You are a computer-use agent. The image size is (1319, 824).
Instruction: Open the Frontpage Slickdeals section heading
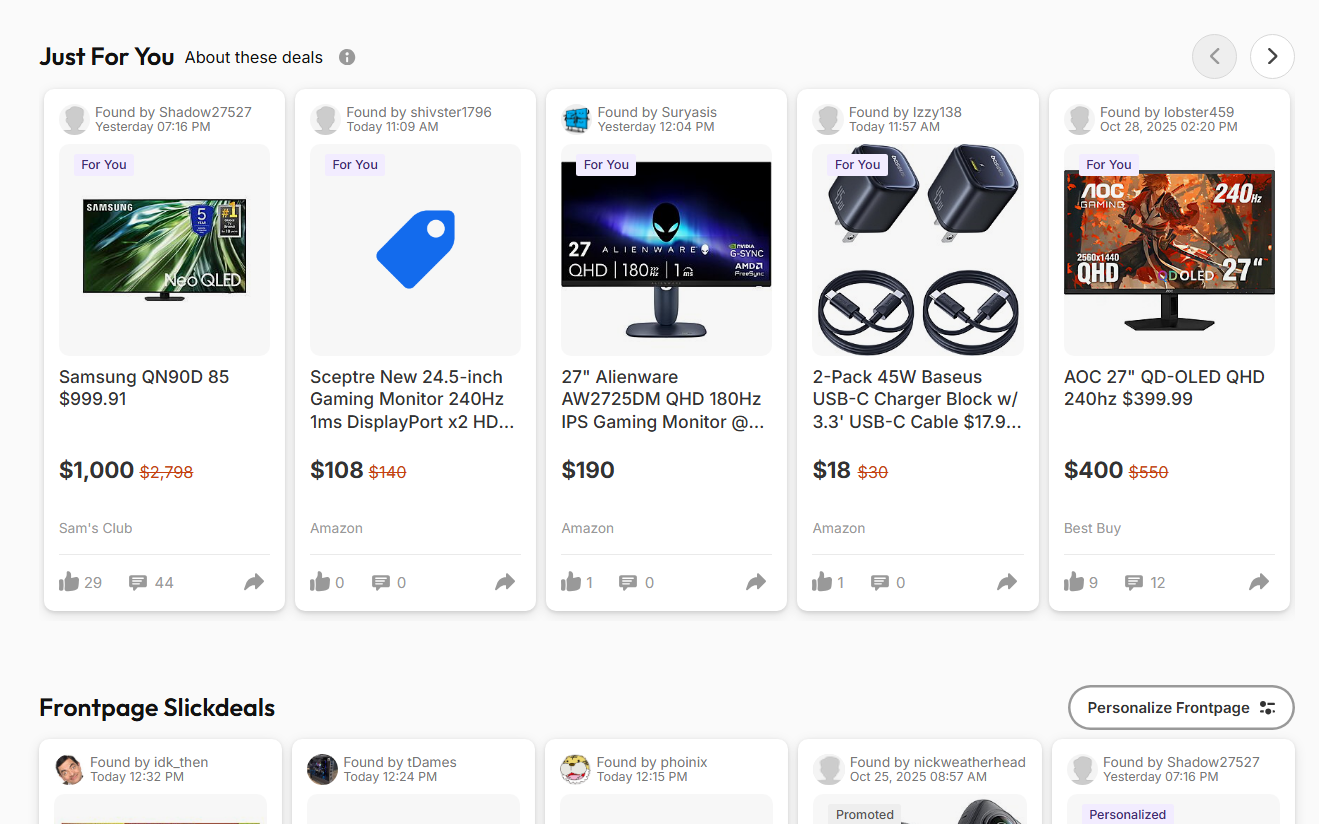click(x=156, y=707)
